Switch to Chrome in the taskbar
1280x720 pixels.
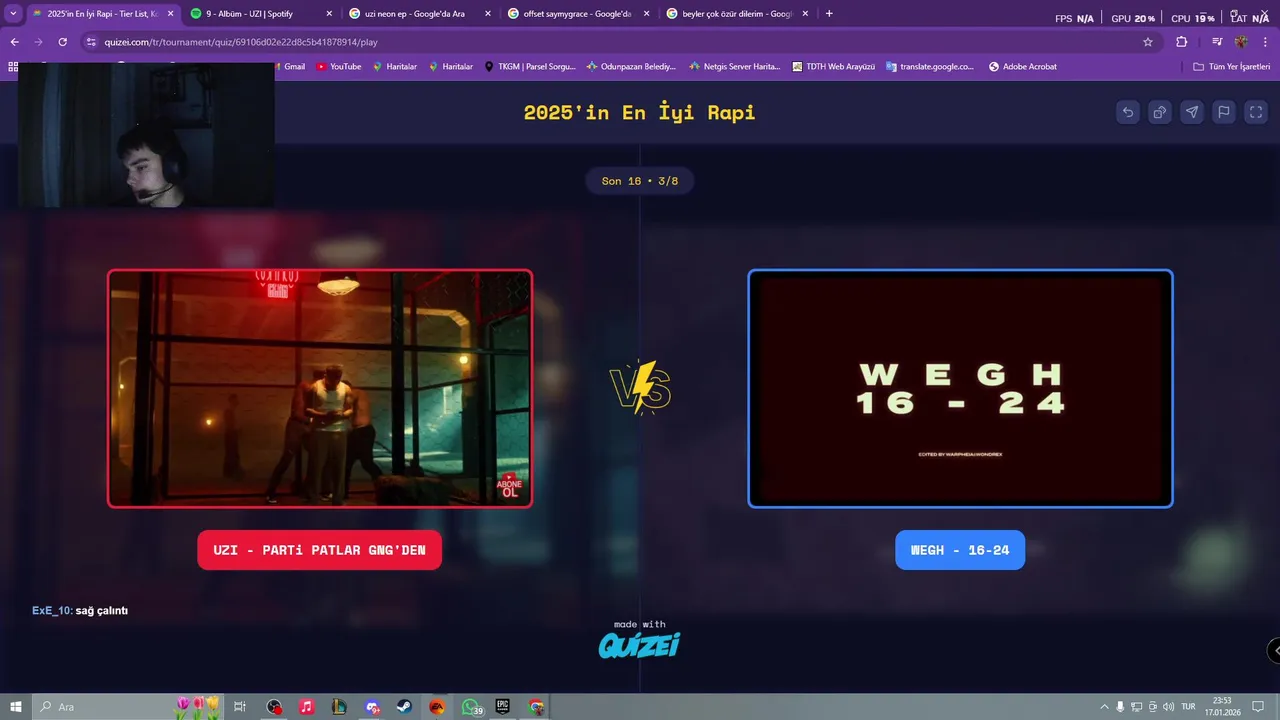point(536,707)
